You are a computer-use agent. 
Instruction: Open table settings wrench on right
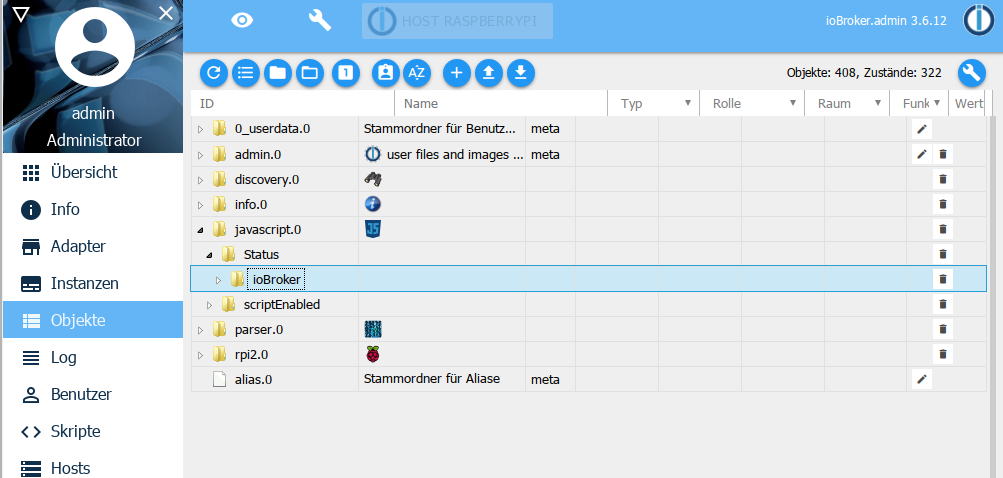972,73
